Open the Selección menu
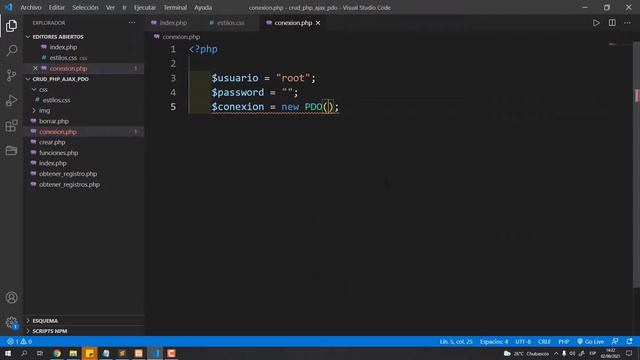The width and height of the screenshot is (640, 360). pyautogui.click(x=85, y=7)
